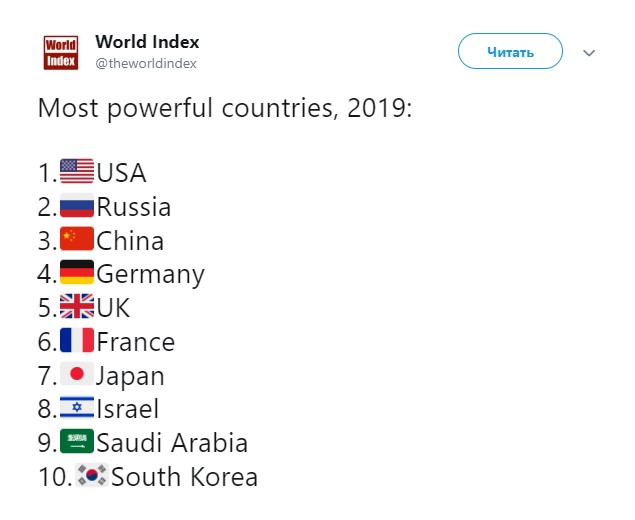
Task: Click the France flag emoji
Action: (77, 340)
